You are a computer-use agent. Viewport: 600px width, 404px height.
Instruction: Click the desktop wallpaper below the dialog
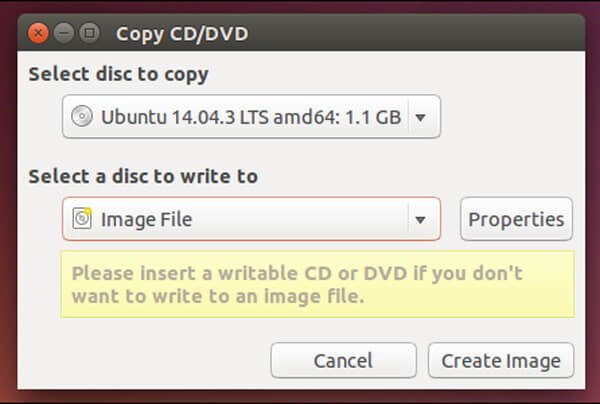click(300, 396)
